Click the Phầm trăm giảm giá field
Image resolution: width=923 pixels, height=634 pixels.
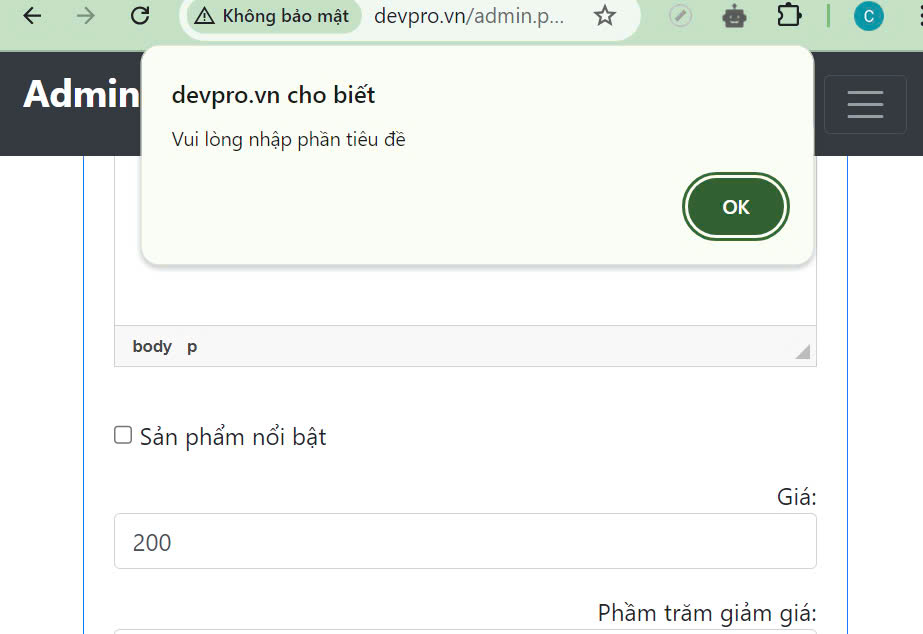coord(465,632)
